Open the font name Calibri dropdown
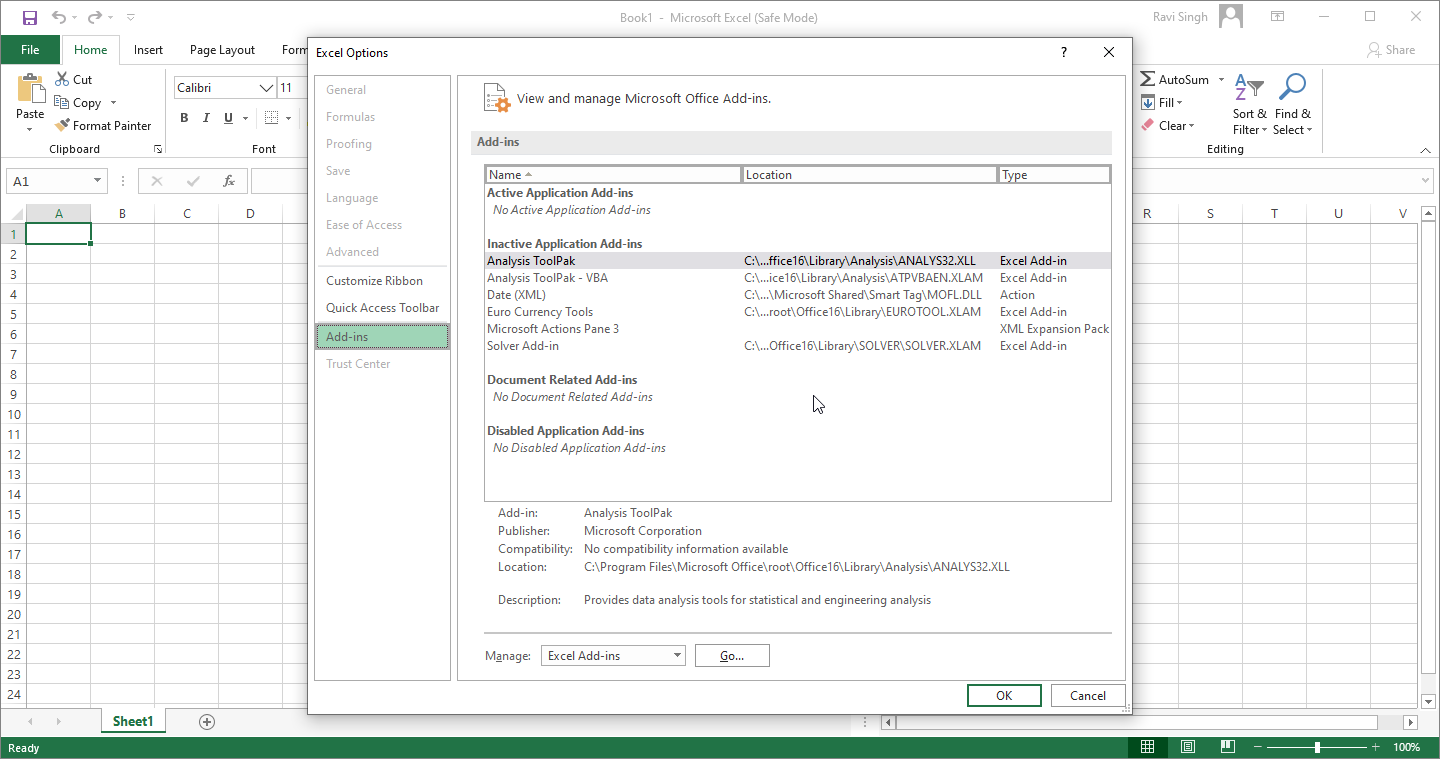The image size is (1440, 759). pyautogui.click(x=266, y=88)
